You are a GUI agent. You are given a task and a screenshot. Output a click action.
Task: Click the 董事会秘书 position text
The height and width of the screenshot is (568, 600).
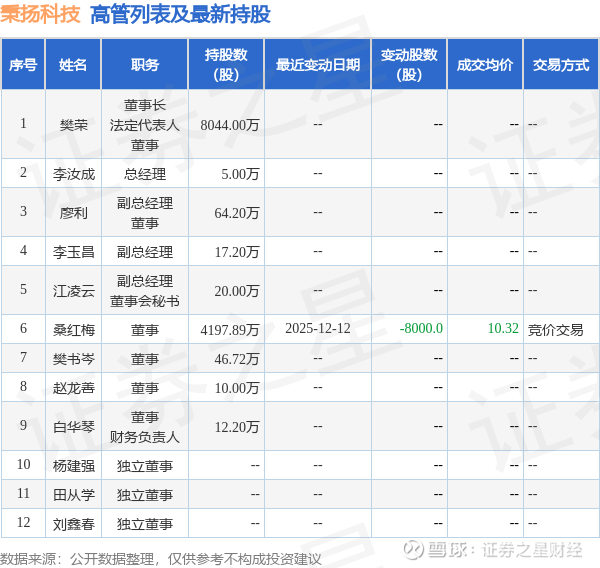click(x=145, y=301)
